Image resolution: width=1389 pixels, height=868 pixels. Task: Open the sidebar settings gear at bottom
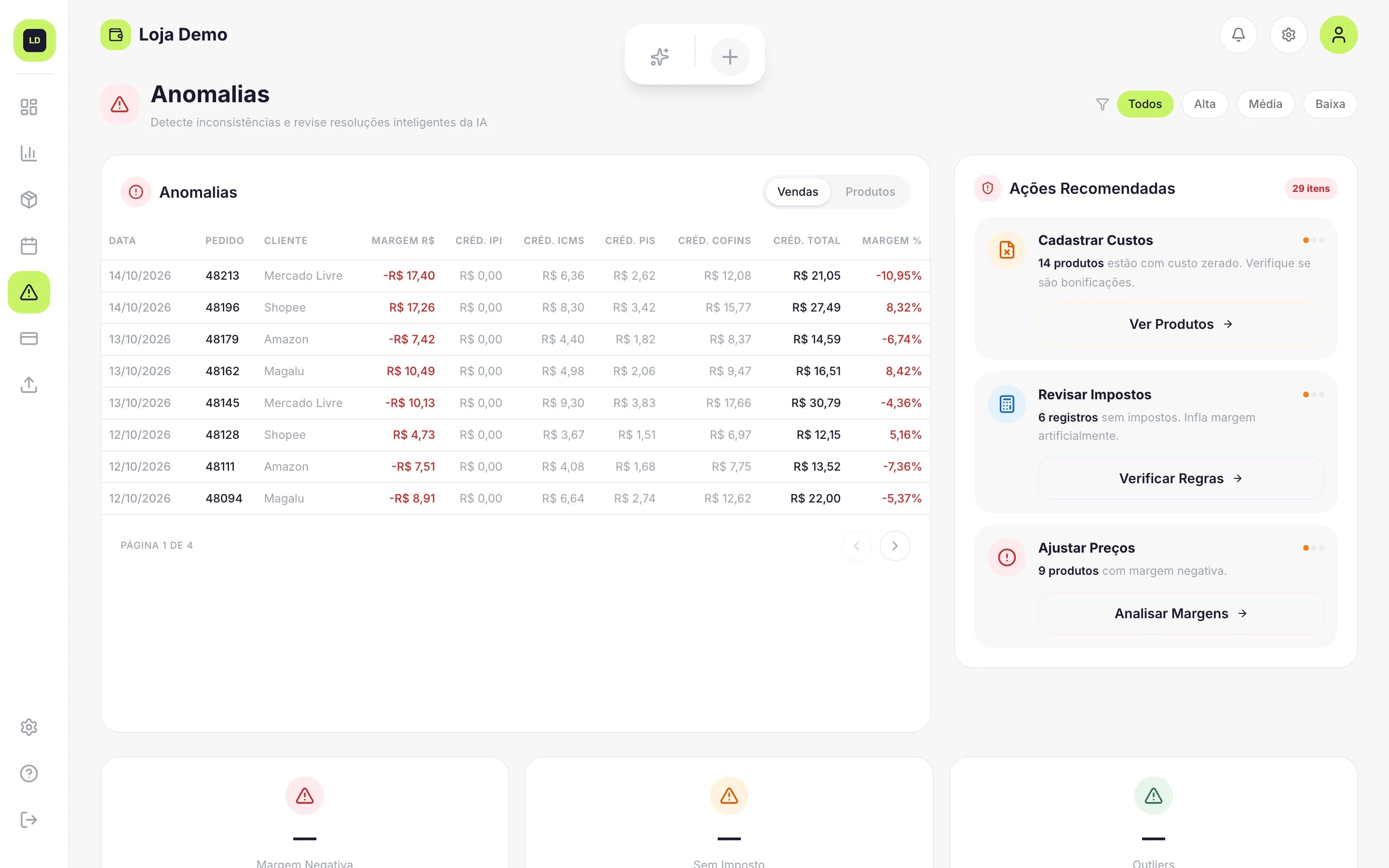point(29,727)
